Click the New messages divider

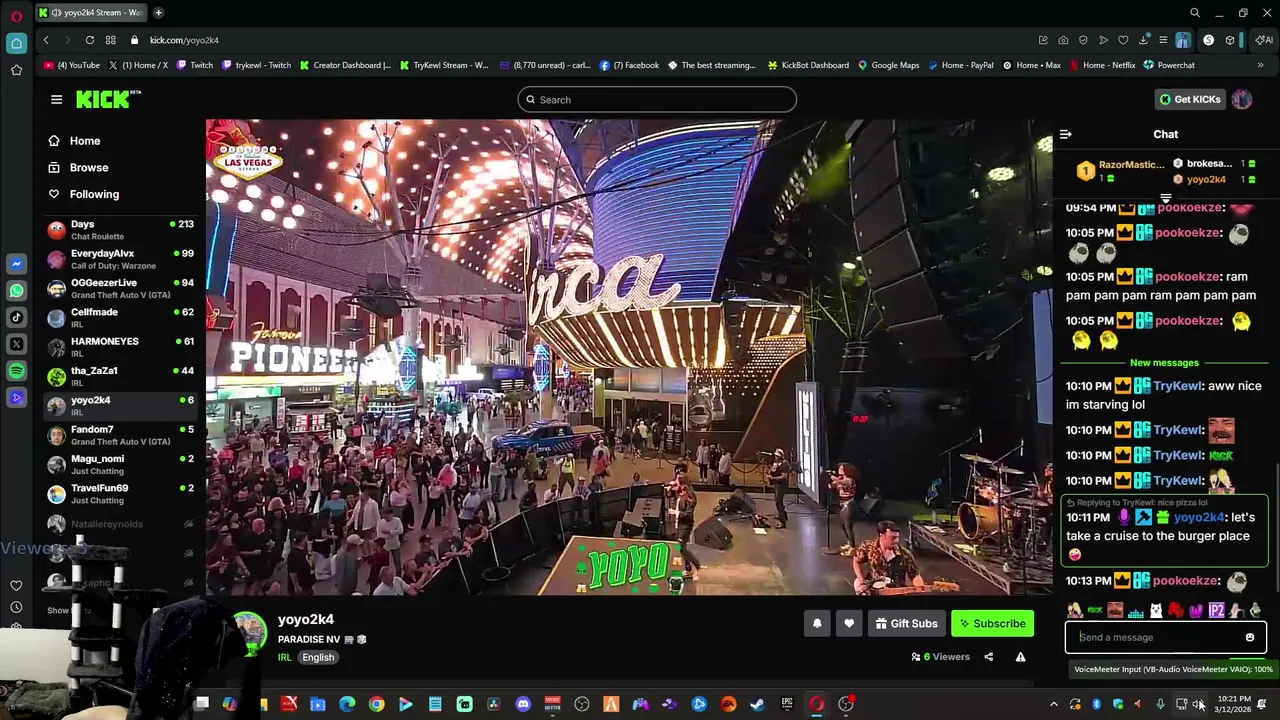coord(1164,363)
